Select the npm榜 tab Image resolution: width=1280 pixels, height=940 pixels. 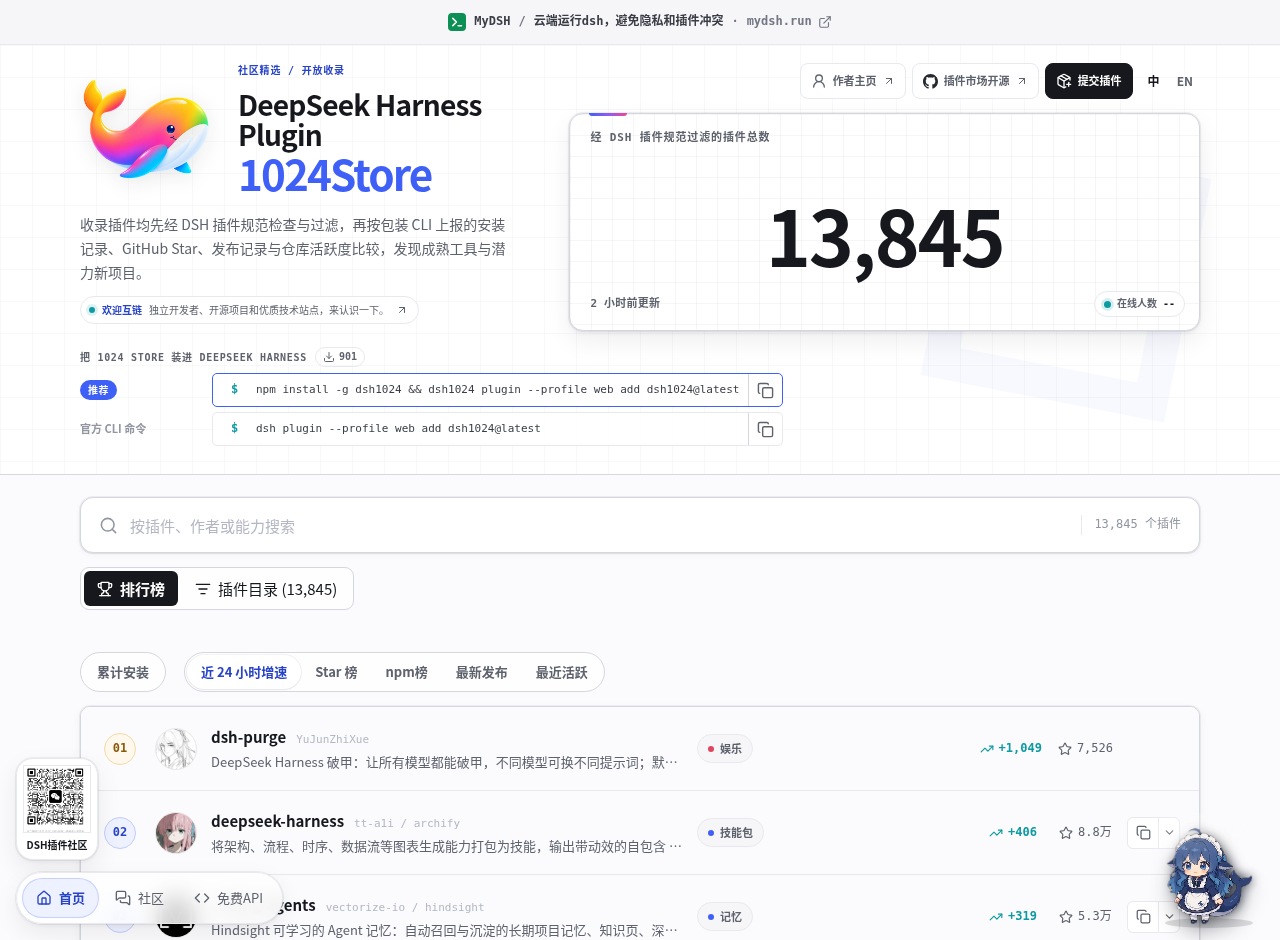tap(406, 672)
